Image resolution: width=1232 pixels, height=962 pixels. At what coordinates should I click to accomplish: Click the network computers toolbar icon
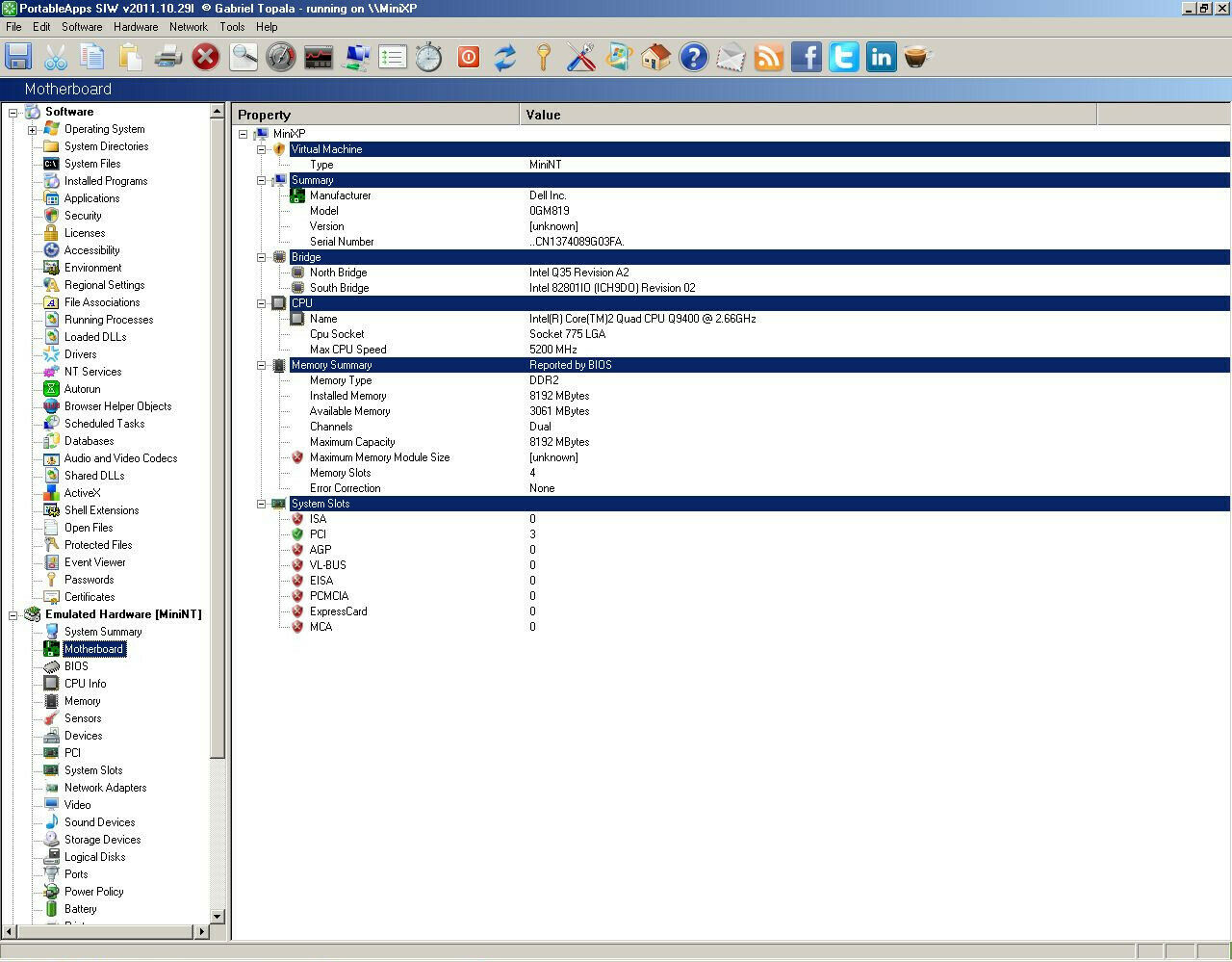[x=356, y=57]
